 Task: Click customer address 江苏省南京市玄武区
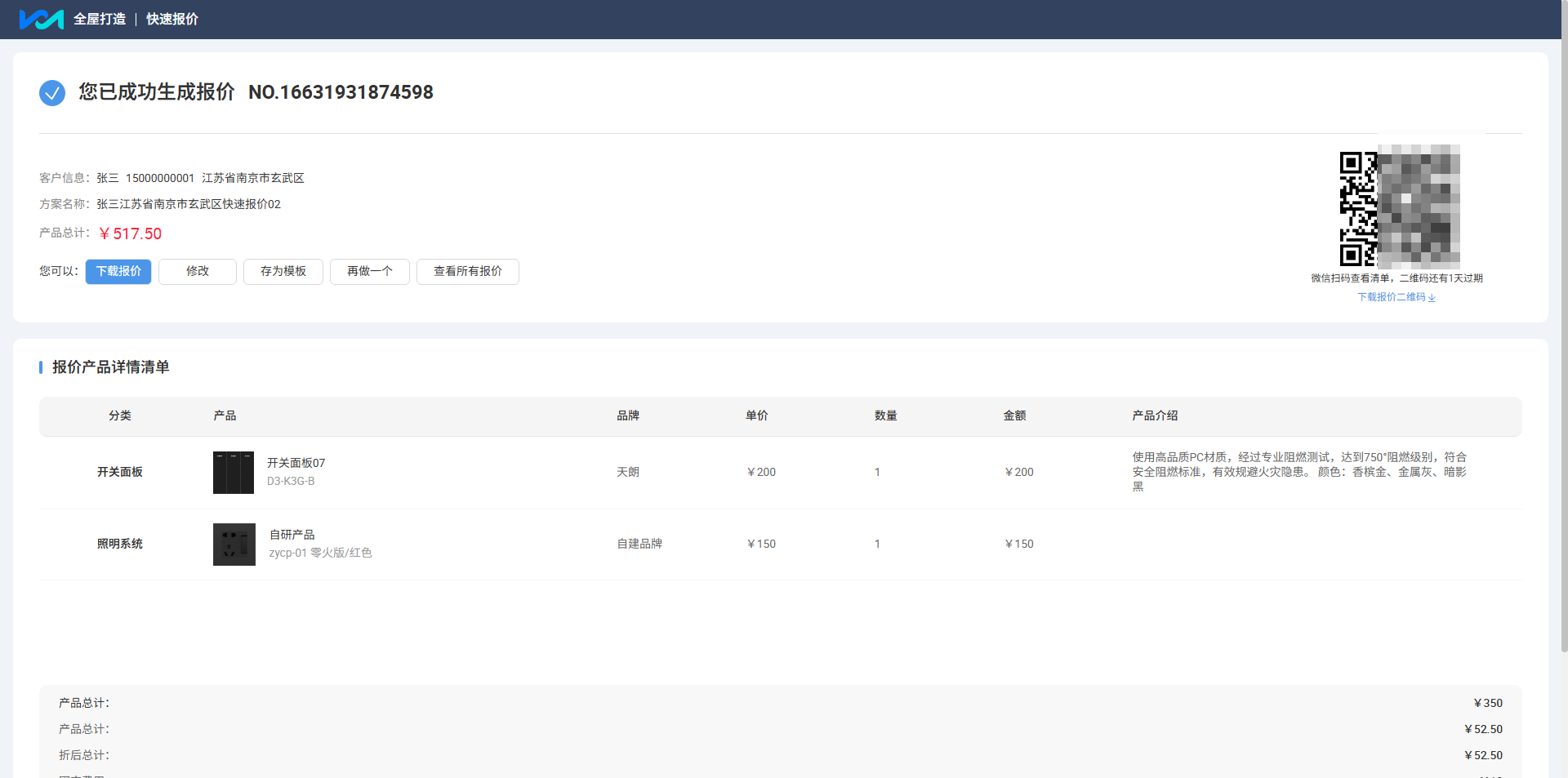[253, 178]
